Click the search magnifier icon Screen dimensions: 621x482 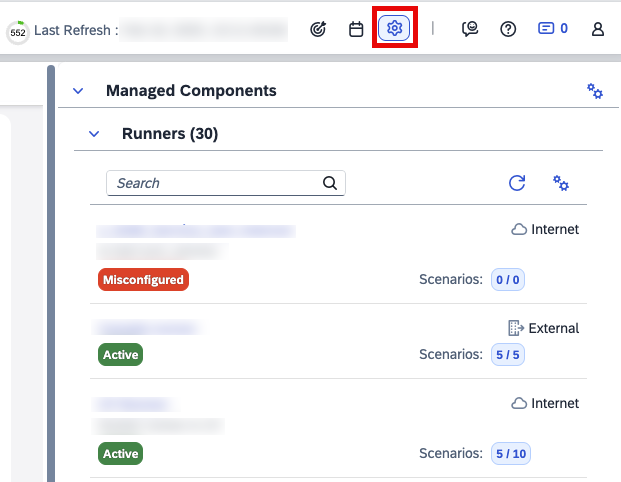click(329, 183)
